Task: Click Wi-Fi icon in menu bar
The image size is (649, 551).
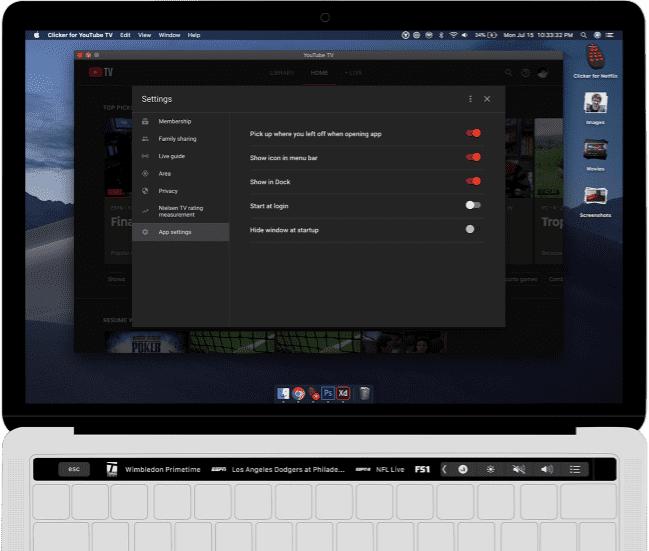Action: (x=454, y=35)
